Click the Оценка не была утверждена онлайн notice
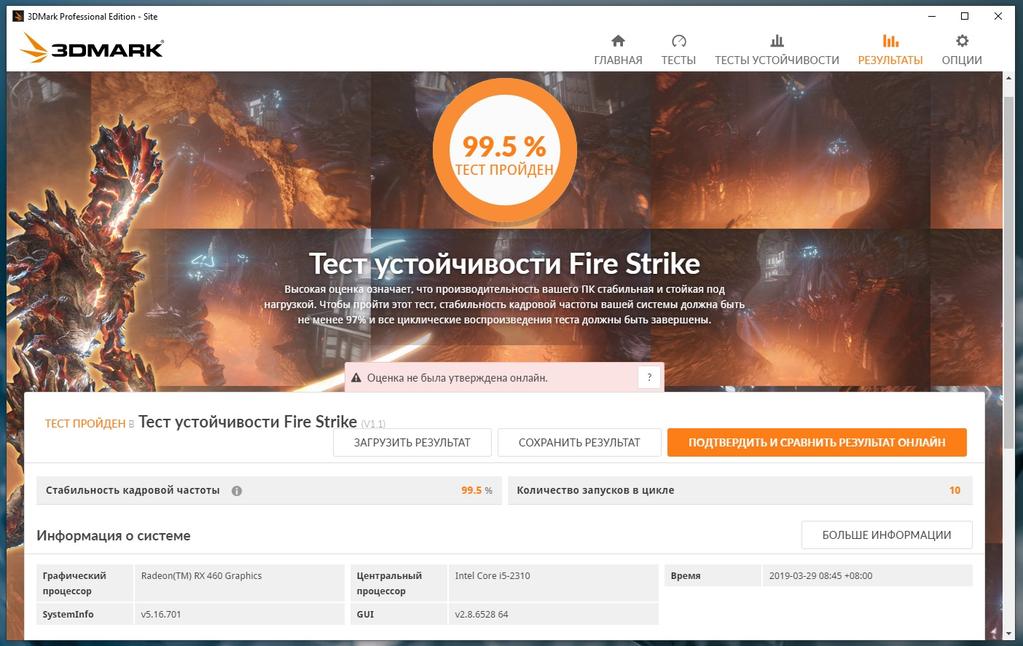The image size is (1023, 646). pyautogui.click(x=504, y=378)
